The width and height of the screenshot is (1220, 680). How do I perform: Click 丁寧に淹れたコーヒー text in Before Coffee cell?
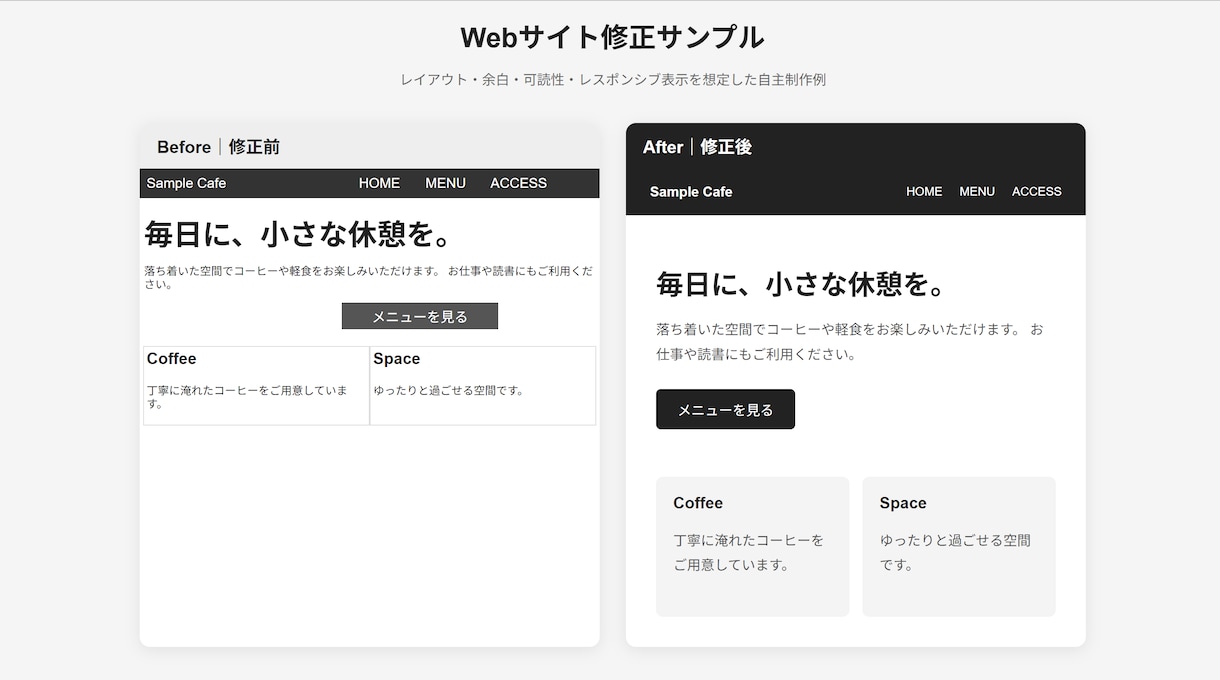(x=247, y=397)
